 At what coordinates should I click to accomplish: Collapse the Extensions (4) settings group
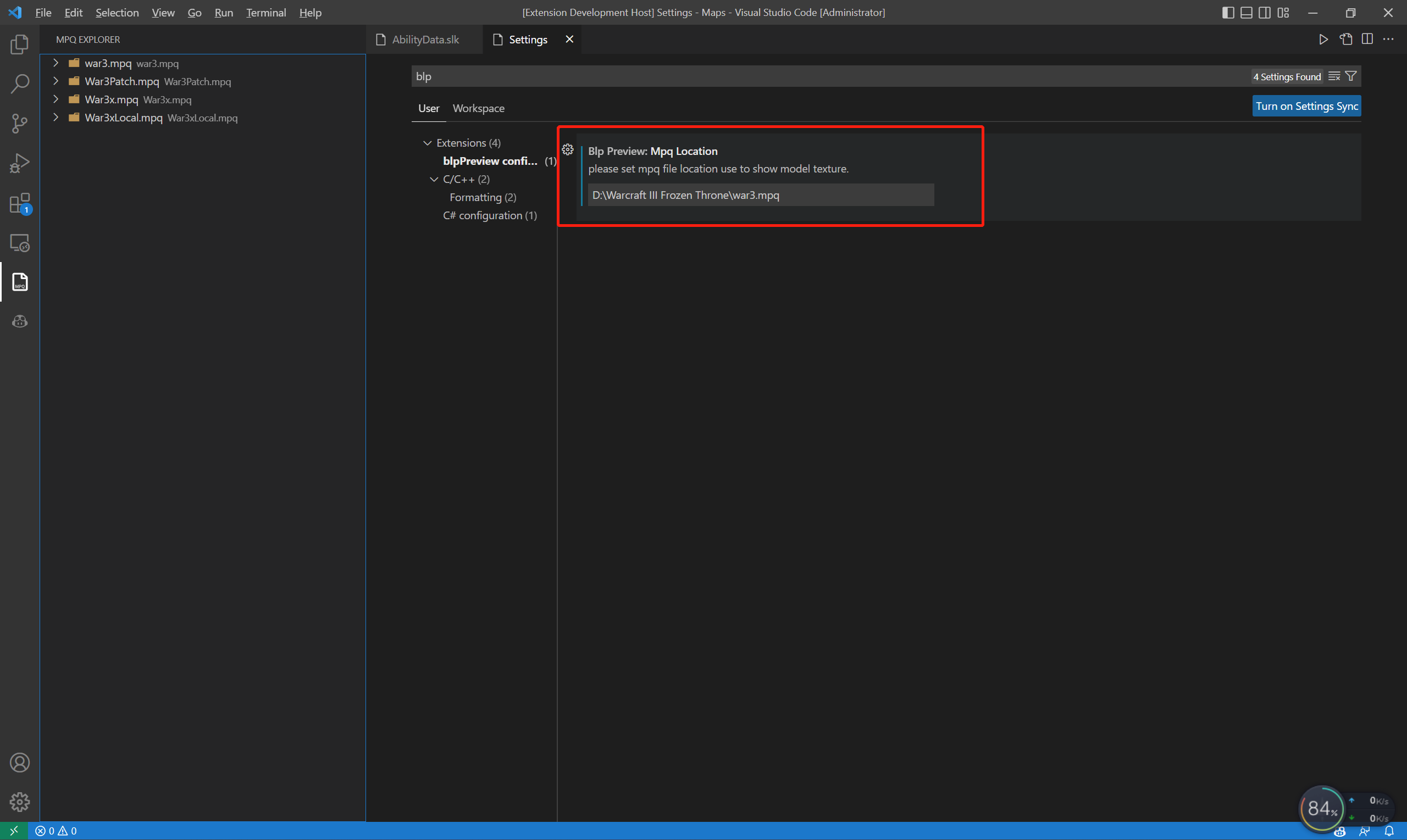[x=428, y=143]
